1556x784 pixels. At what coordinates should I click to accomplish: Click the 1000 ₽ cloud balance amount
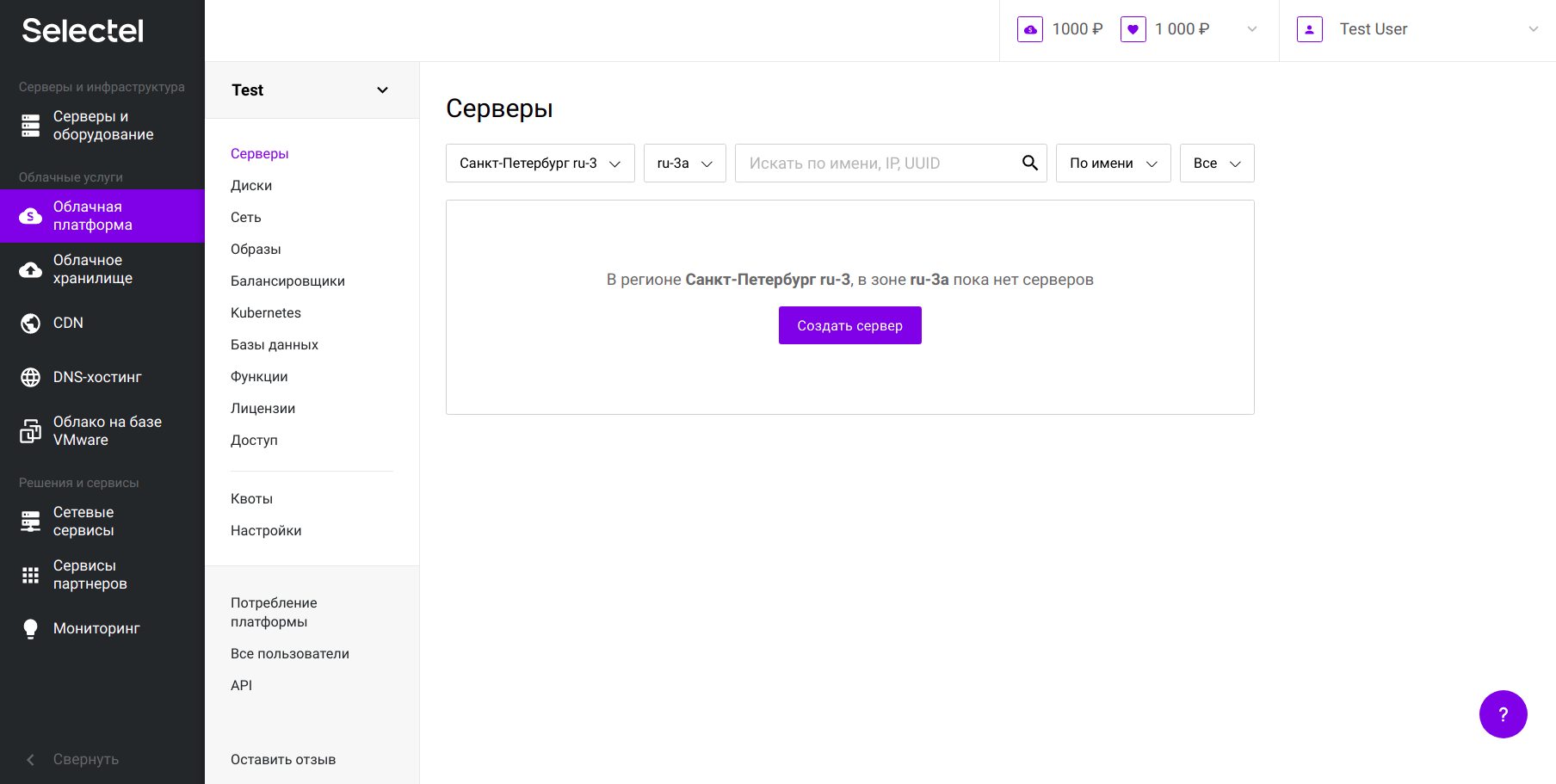tap(1077, 29)
